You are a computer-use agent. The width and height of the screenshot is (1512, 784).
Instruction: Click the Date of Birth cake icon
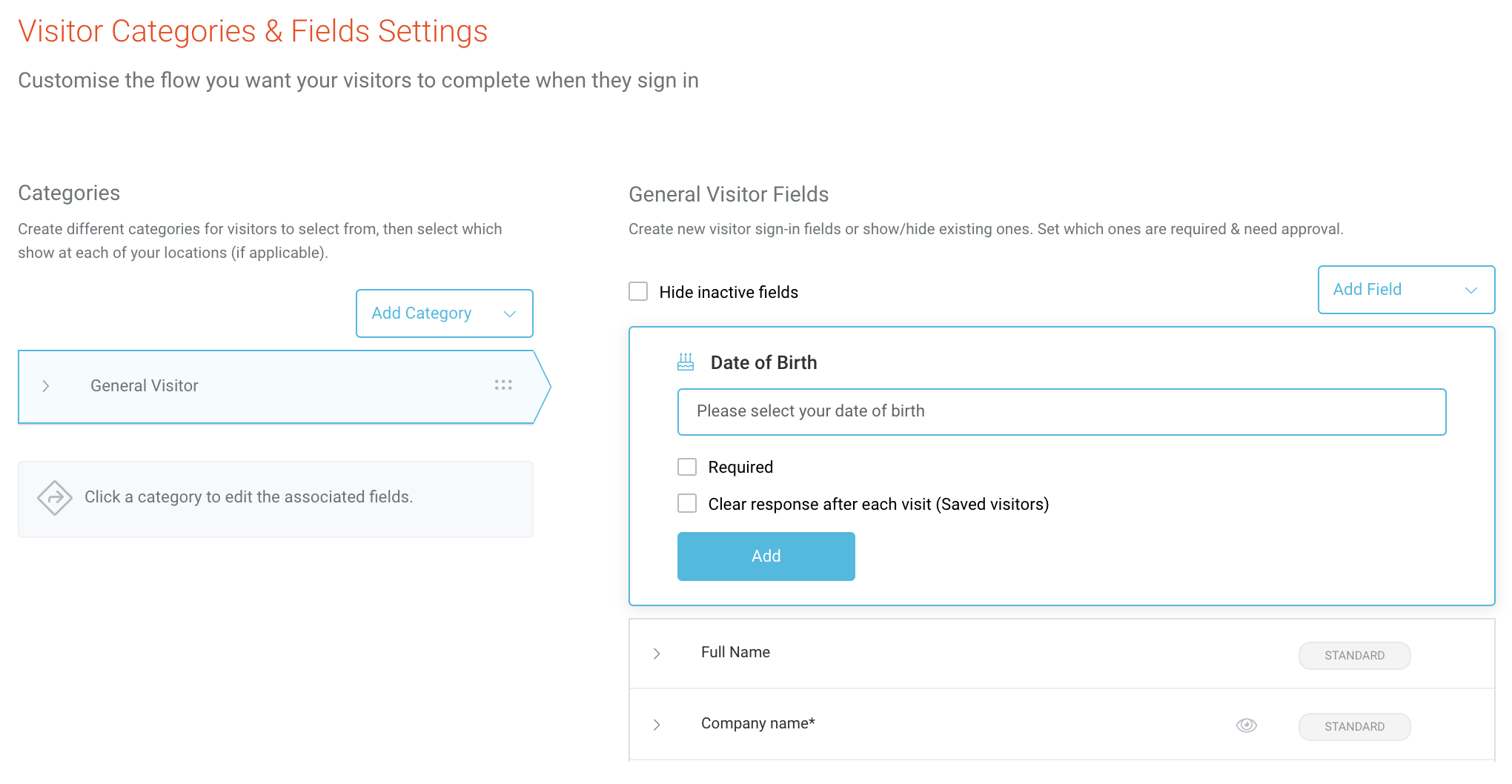pyautogui.click(x=686, y=362)
